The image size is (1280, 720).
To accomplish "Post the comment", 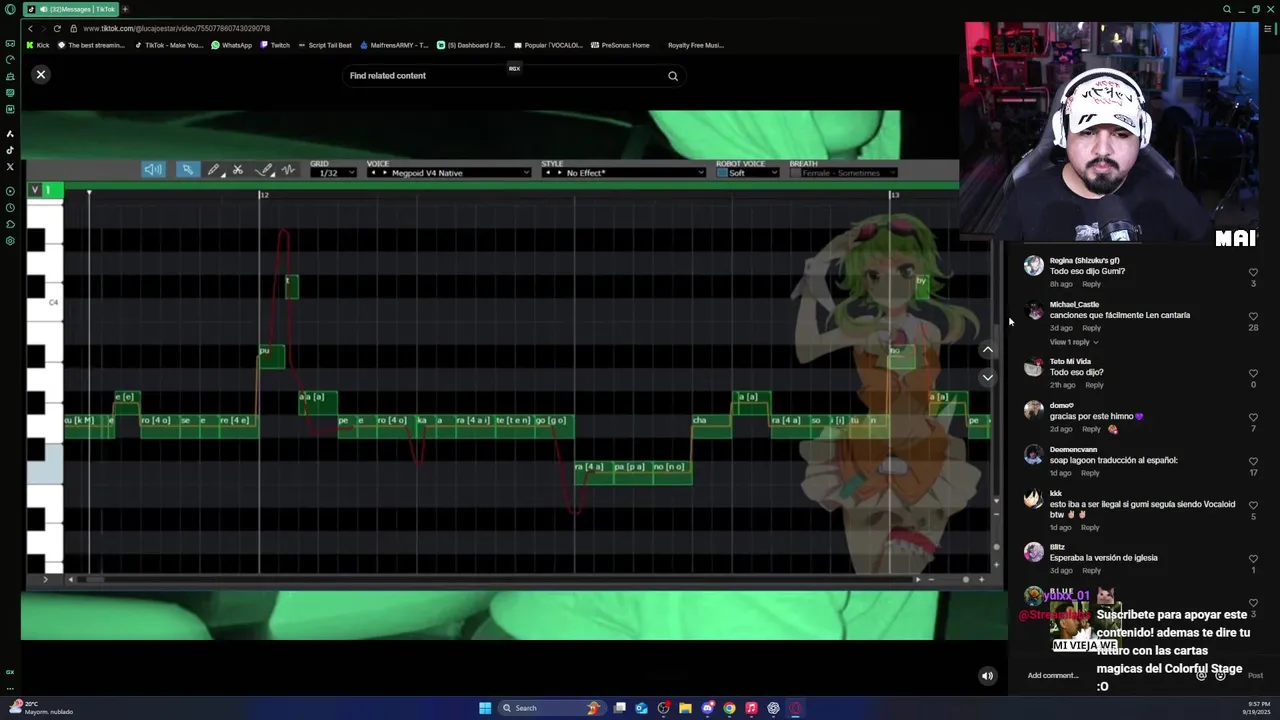I will (1255, 676).
